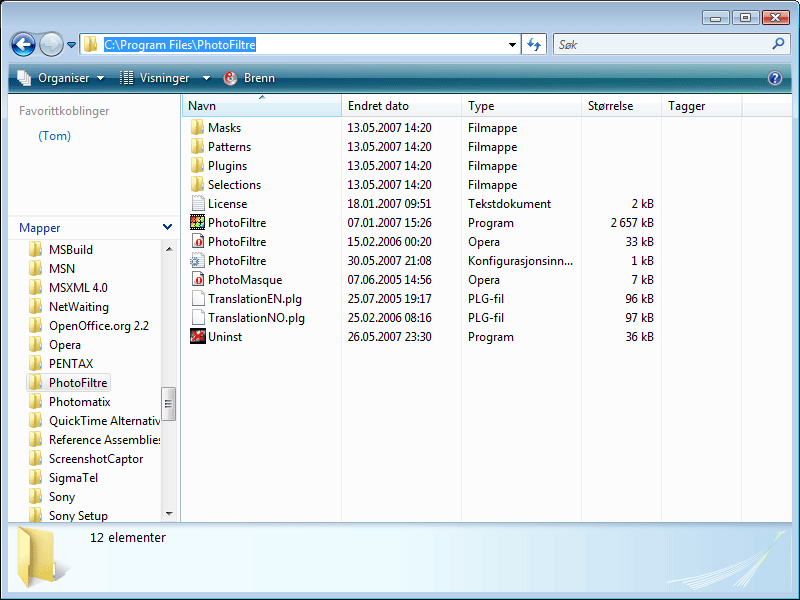Click the Brenn burn button
This screenshot has width=800, height=600.
[249, 78]
